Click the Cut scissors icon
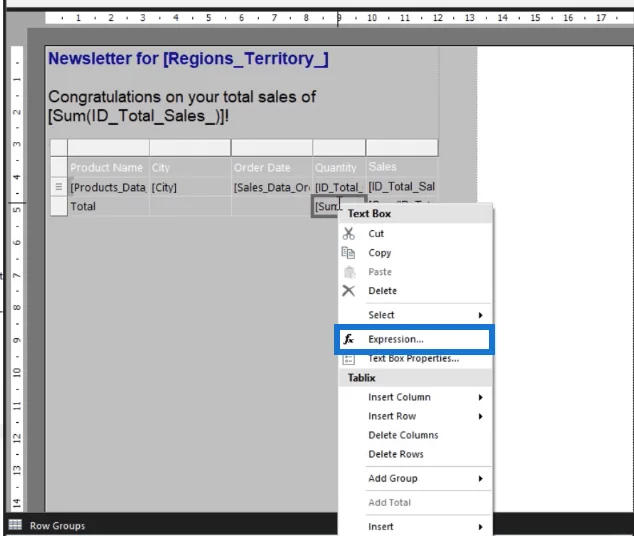 click(349, 234)
